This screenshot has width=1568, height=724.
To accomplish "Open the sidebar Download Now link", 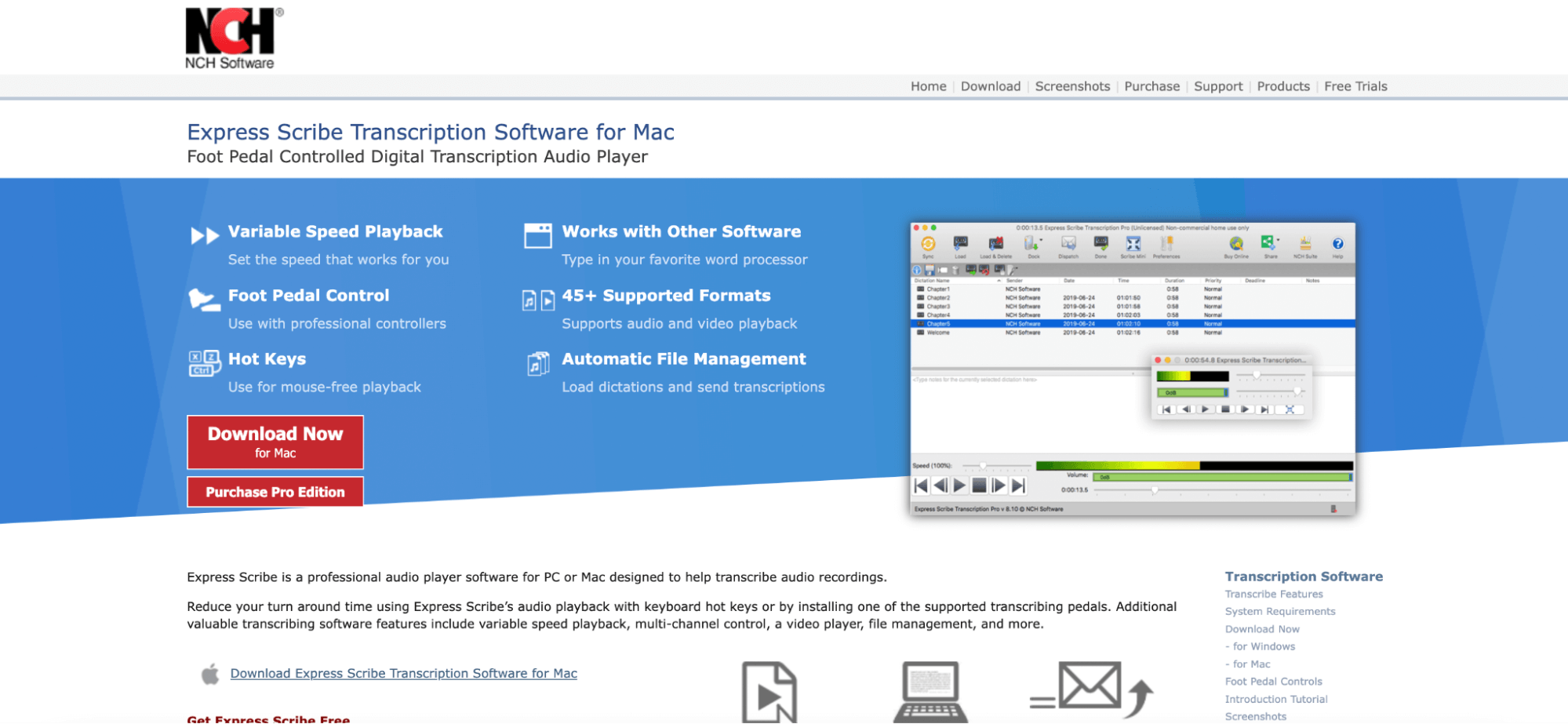I will click(x=1262, y=629).
